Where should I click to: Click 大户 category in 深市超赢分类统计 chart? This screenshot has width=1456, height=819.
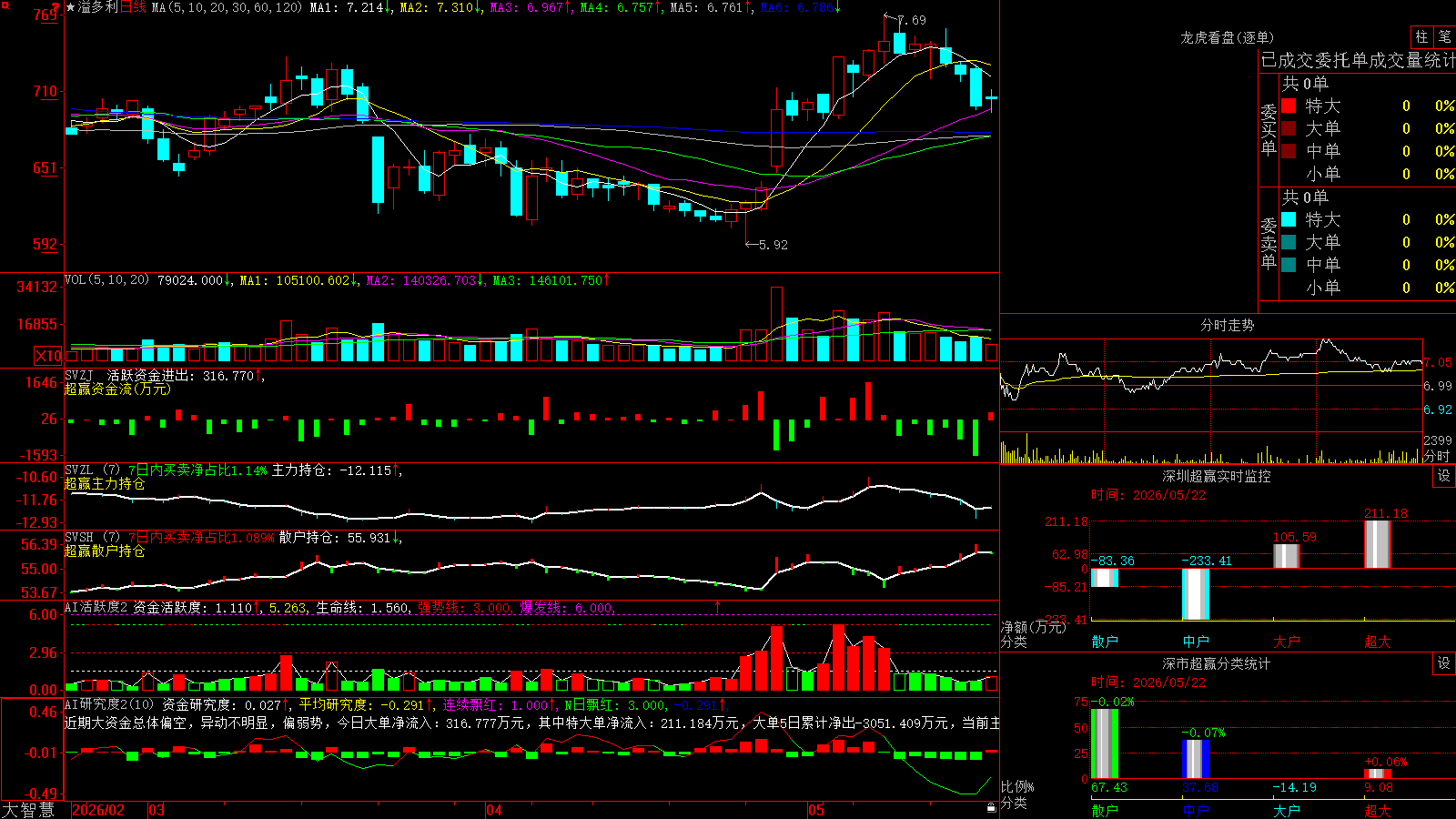click(x=1287, y=810)
